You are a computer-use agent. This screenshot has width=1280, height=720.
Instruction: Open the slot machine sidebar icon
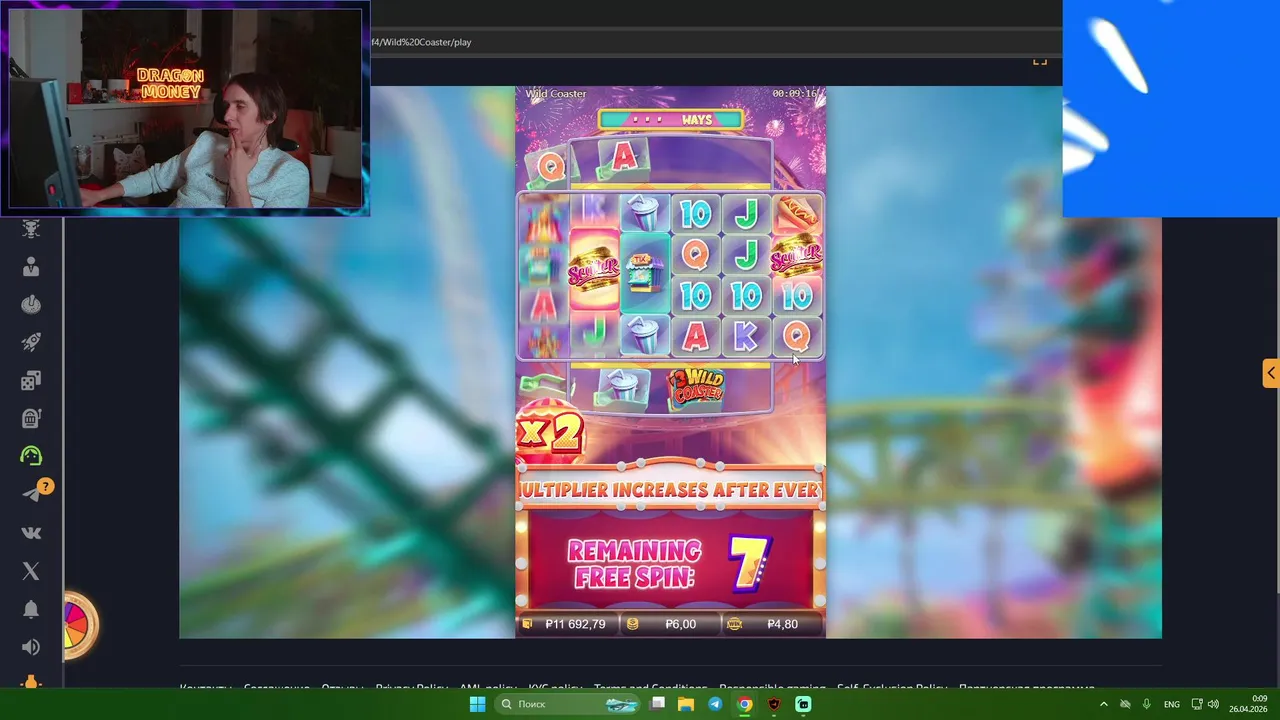31,418
